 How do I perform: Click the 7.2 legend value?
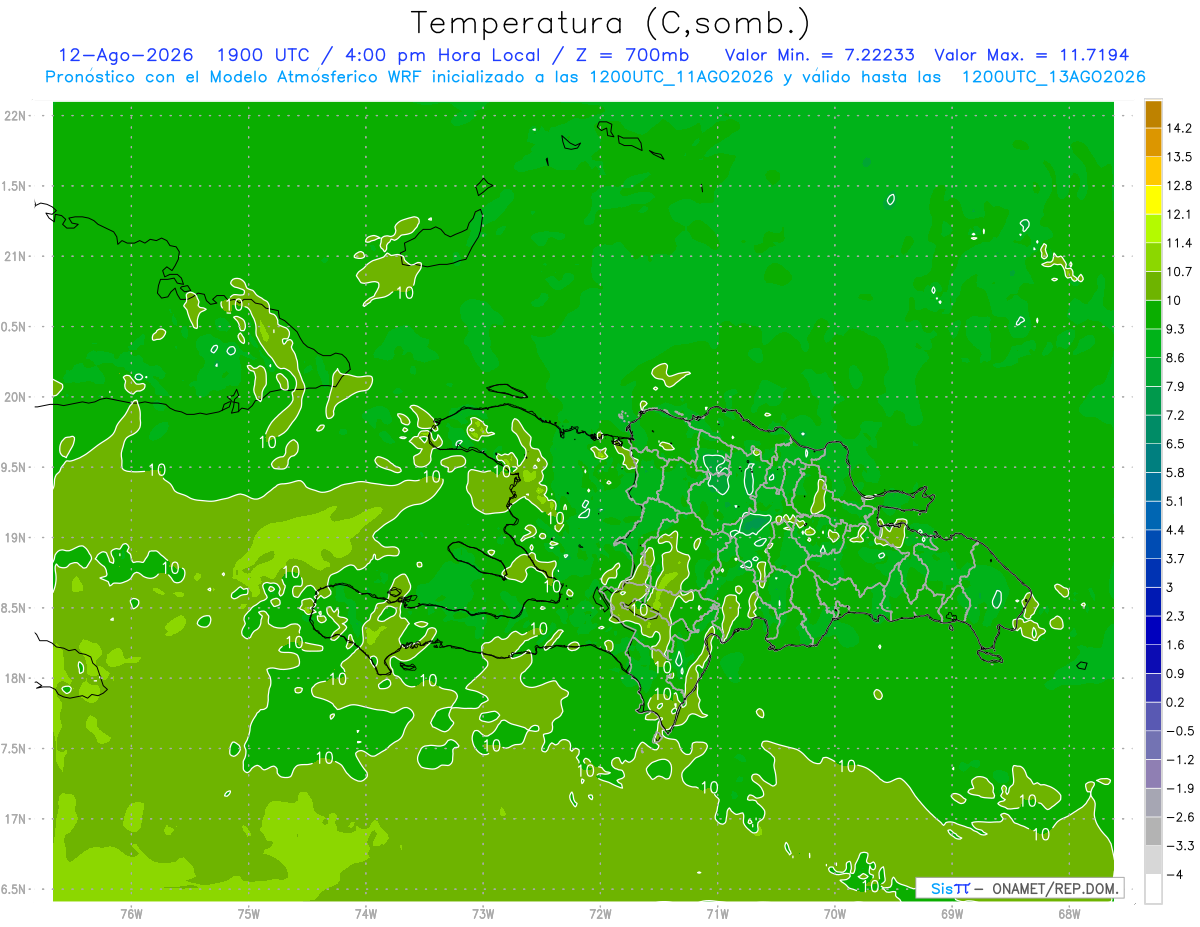[x=1176, y=415]
